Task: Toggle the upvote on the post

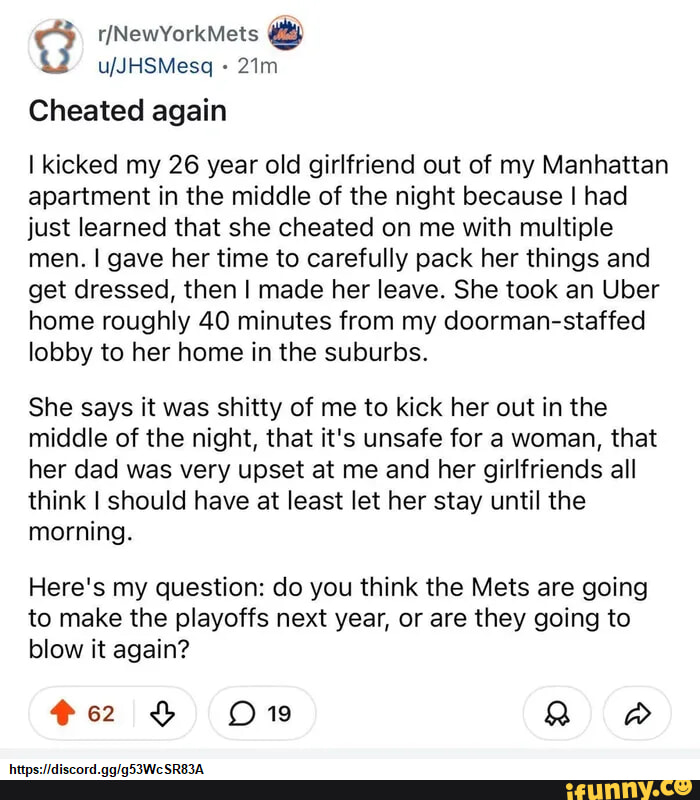Action: pos(62,714)
